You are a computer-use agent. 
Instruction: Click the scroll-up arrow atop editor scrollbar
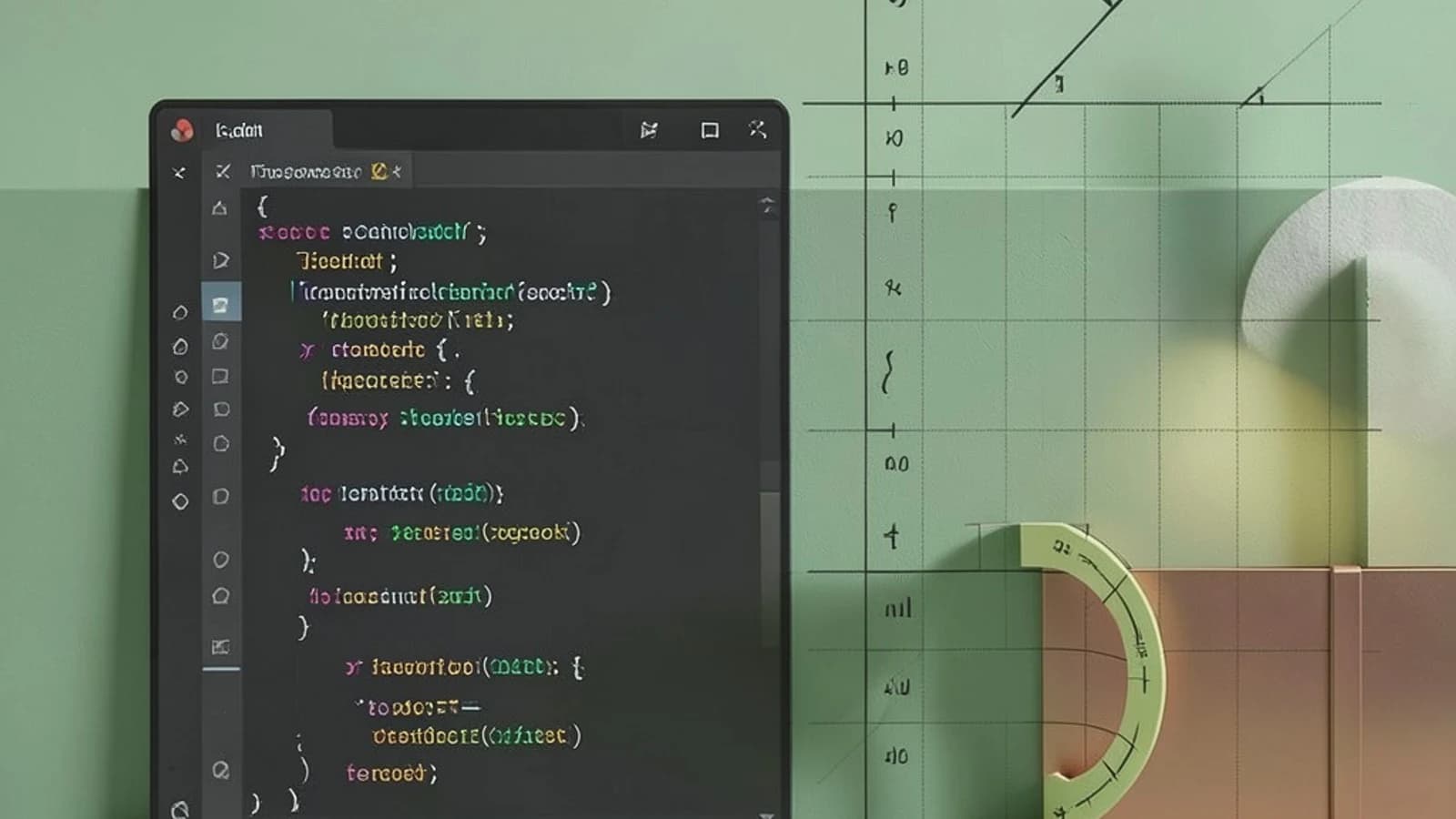click(767, 205)
